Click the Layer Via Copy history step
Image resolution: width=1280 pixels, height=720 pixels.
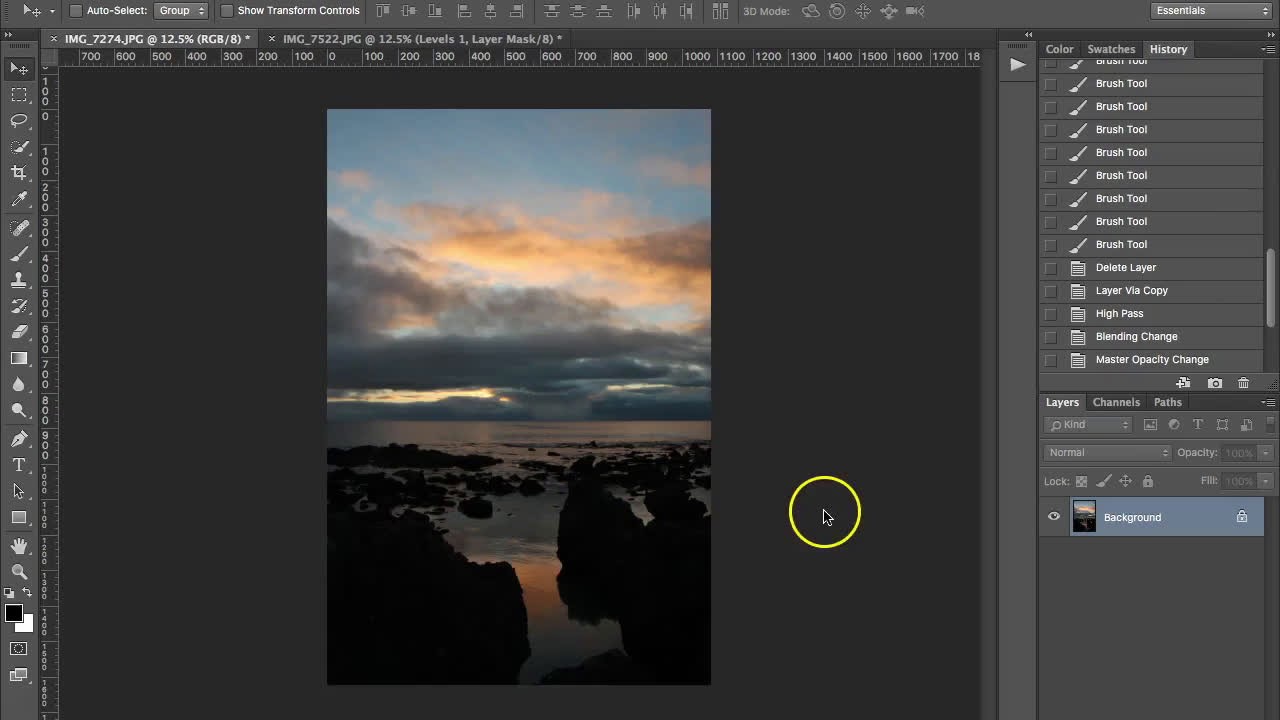pyautogui.click(x=1131, y=290)
